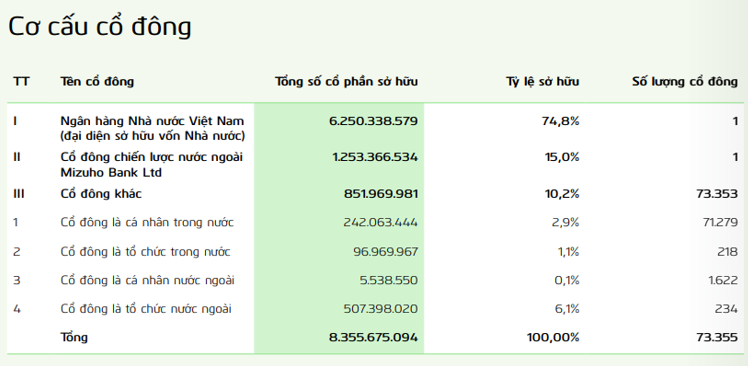Click the 'Số lượng cổ đông' column header
Screen dimensions: 748x366
point(685,82)
